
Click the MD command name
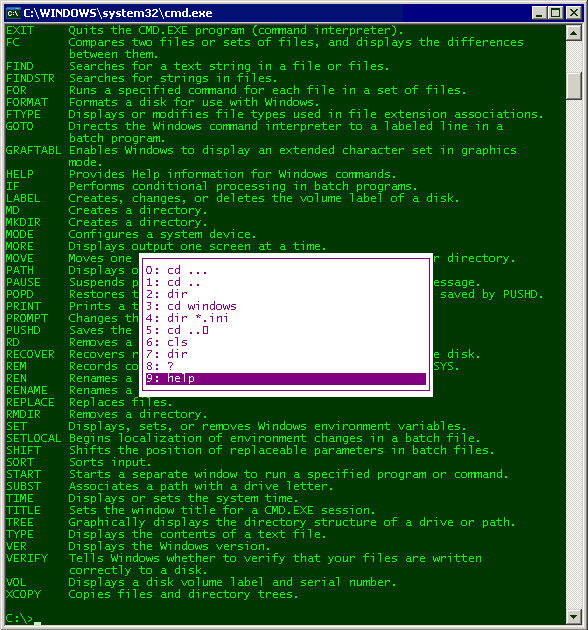[13, 211]
